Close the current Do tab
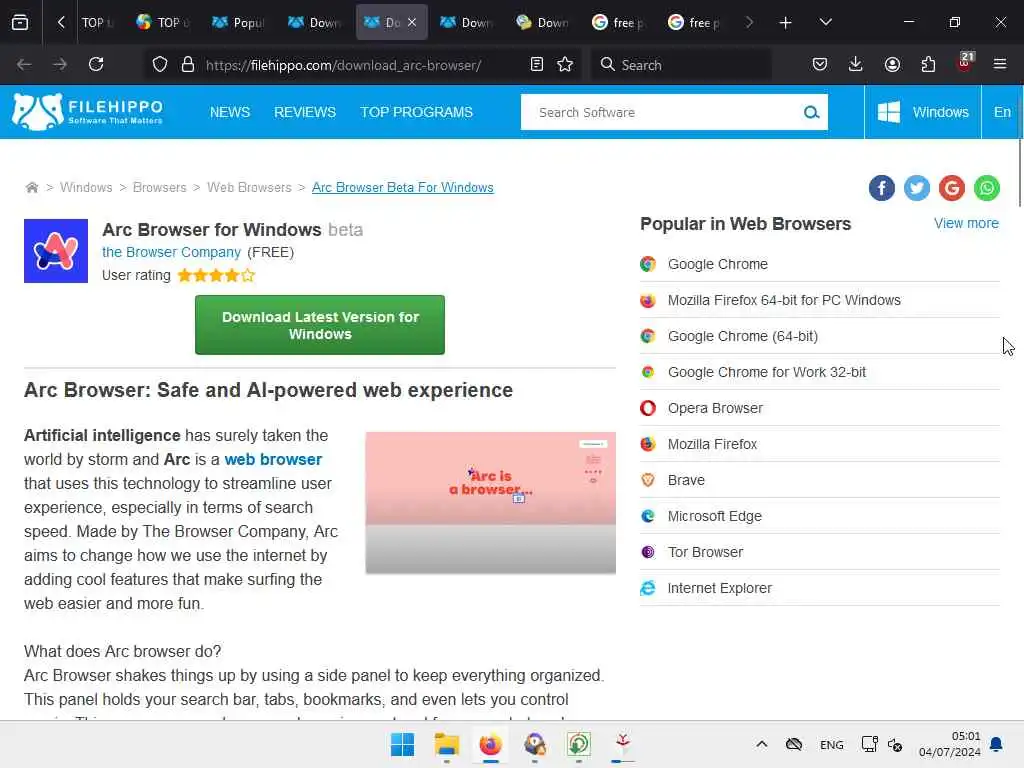Screen dimensions: 1024x768 [x=412, y=22]
